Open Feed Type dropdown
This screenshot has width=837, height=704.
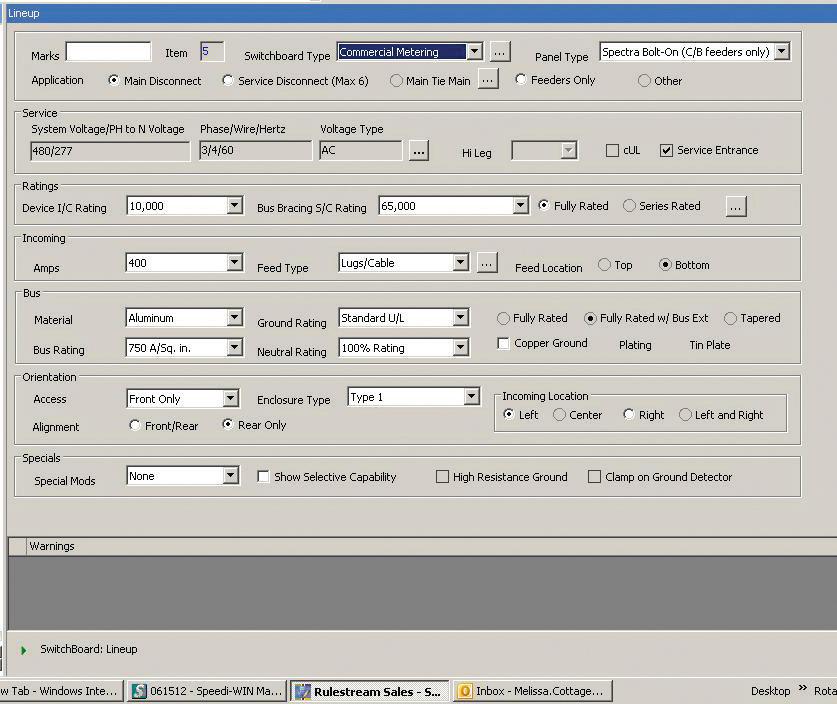pyautogui.click(x=461, y=263)
